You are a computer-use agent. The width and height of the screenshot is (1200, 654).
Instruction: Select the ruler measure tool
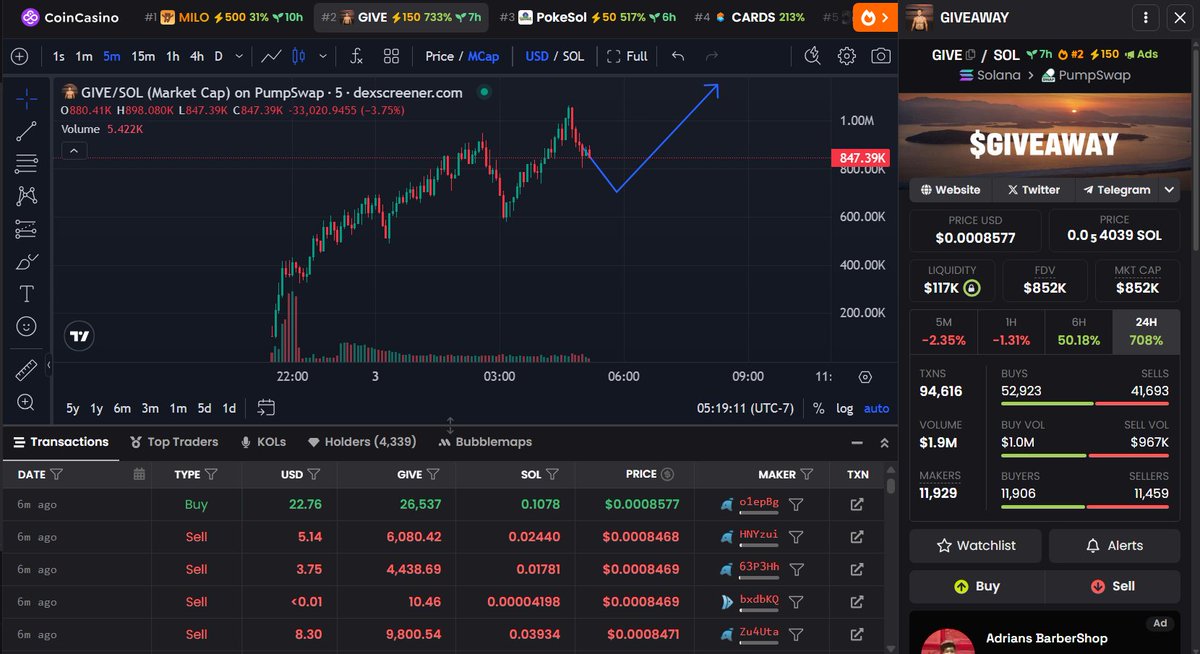pyautogui.click(x=26, y=370)
